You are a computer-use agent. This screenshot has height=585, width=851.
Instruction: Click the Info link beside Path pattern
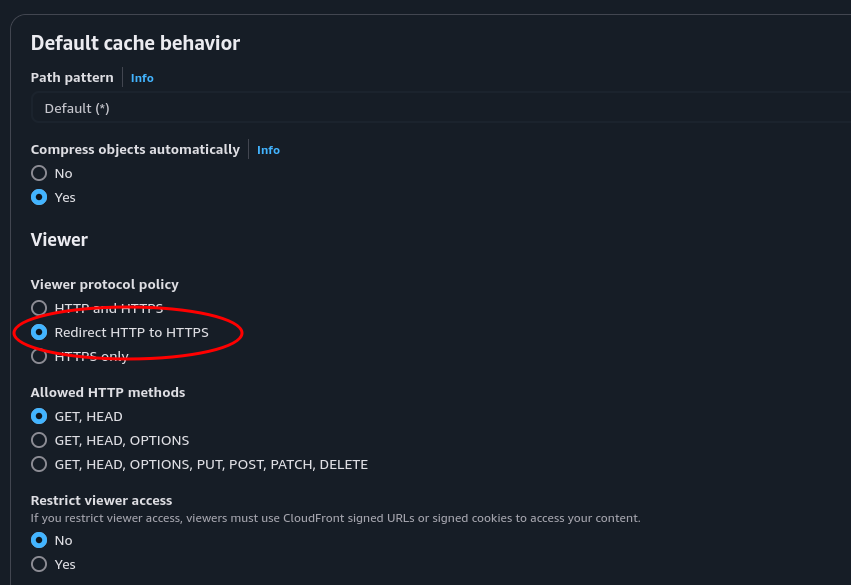point(142,78)
